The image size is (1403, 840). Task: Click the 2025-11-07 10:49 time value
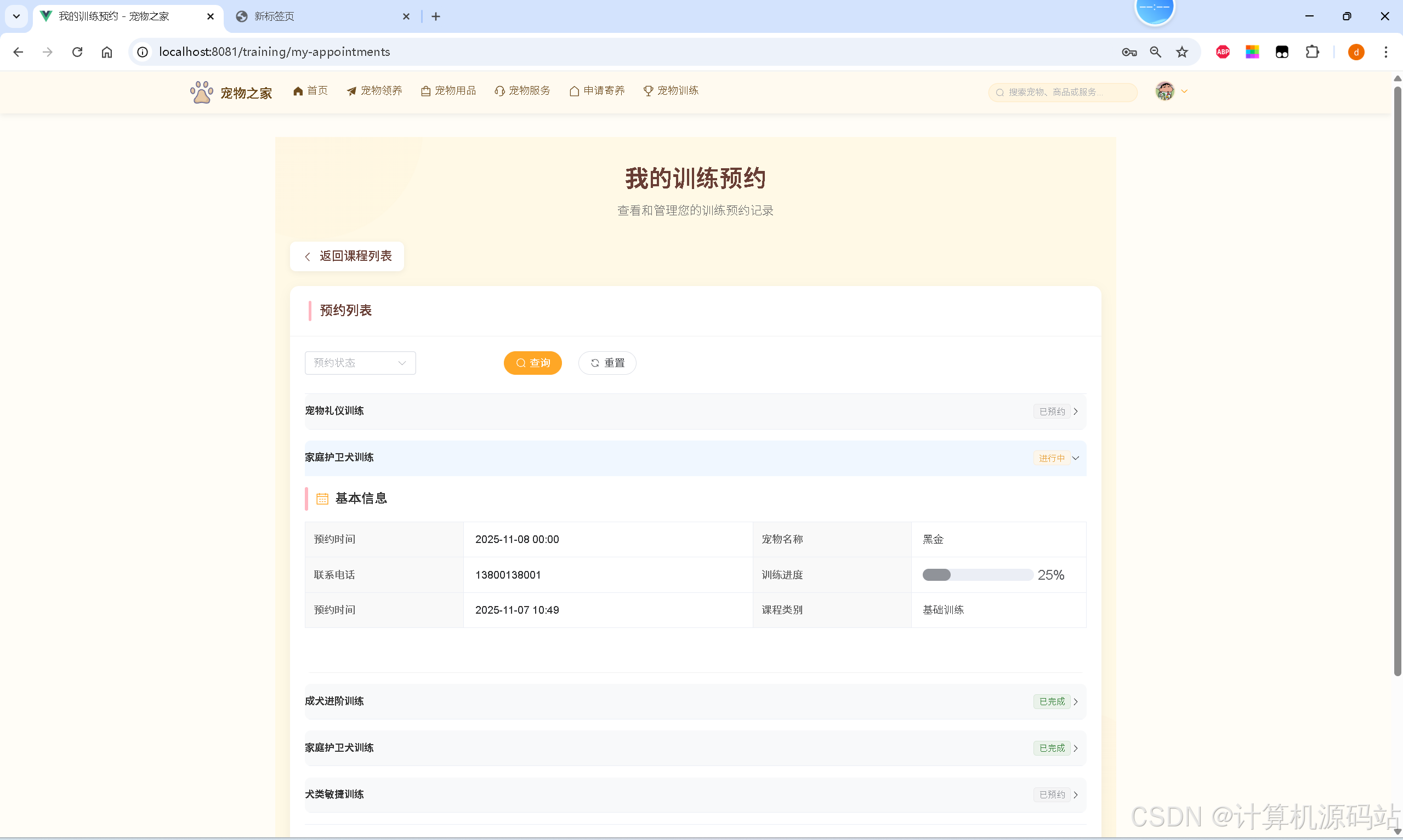pos(517,610)
